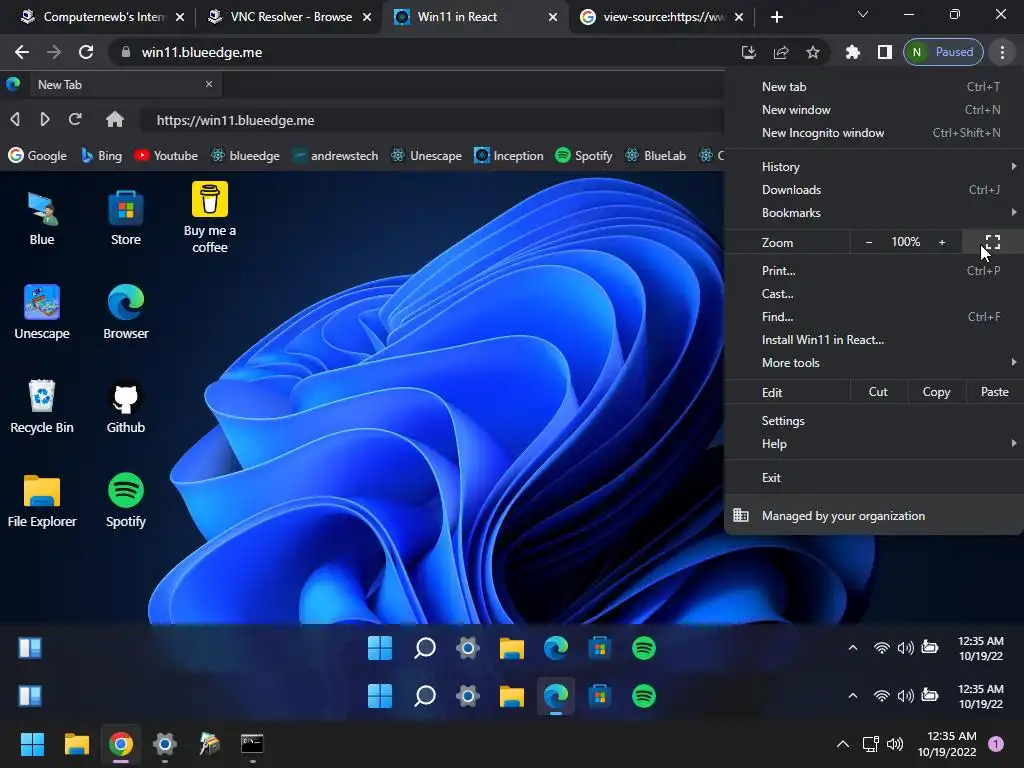The height and width of the screenshot is (768, 1024).
Task: Open terminal icon on real taskbar
Action: tap(252, 744)
